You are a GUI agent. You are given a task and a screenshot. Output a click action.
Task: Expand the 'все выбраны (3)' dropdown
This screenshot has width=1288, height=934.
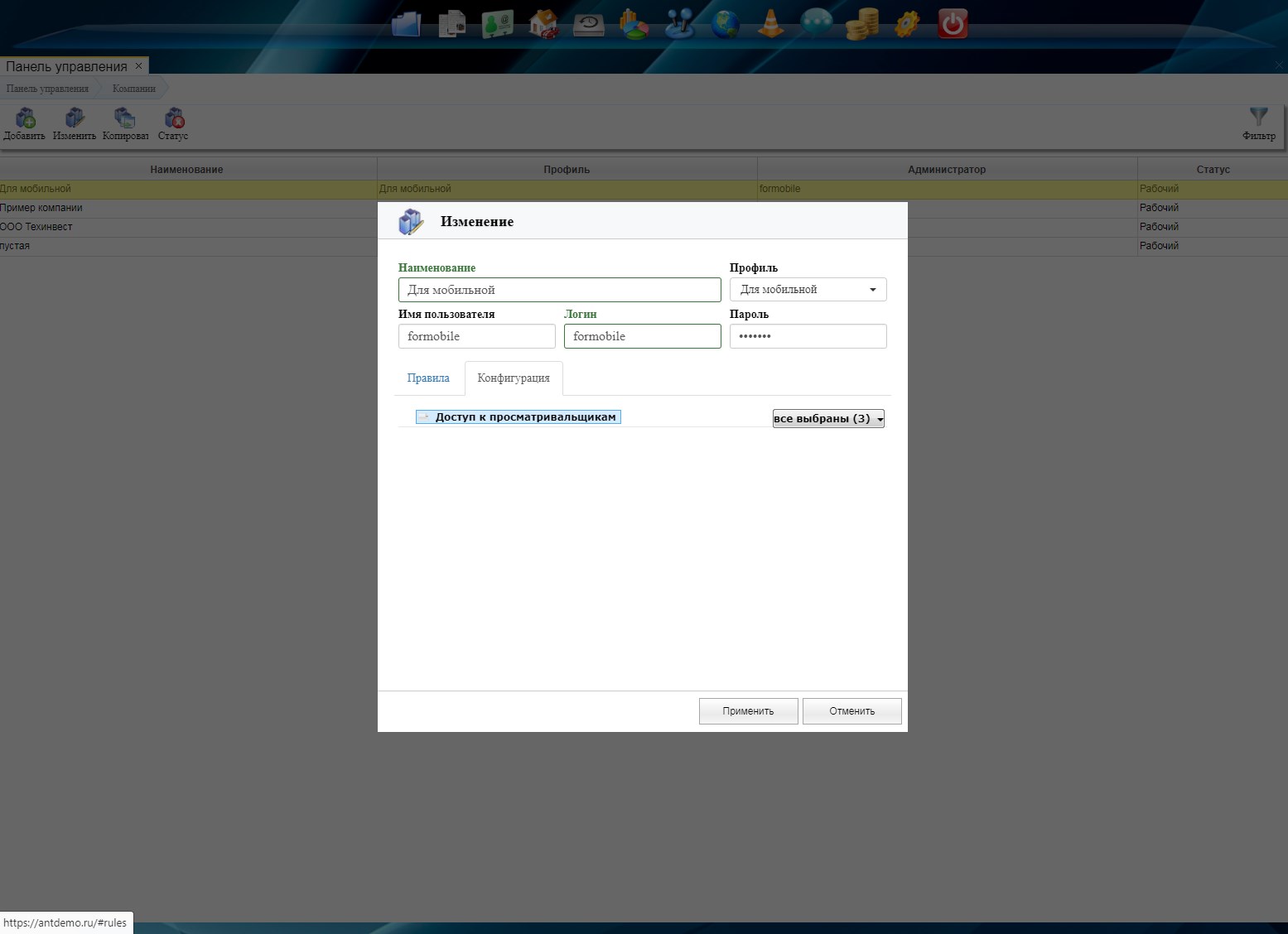pos(828,419)
